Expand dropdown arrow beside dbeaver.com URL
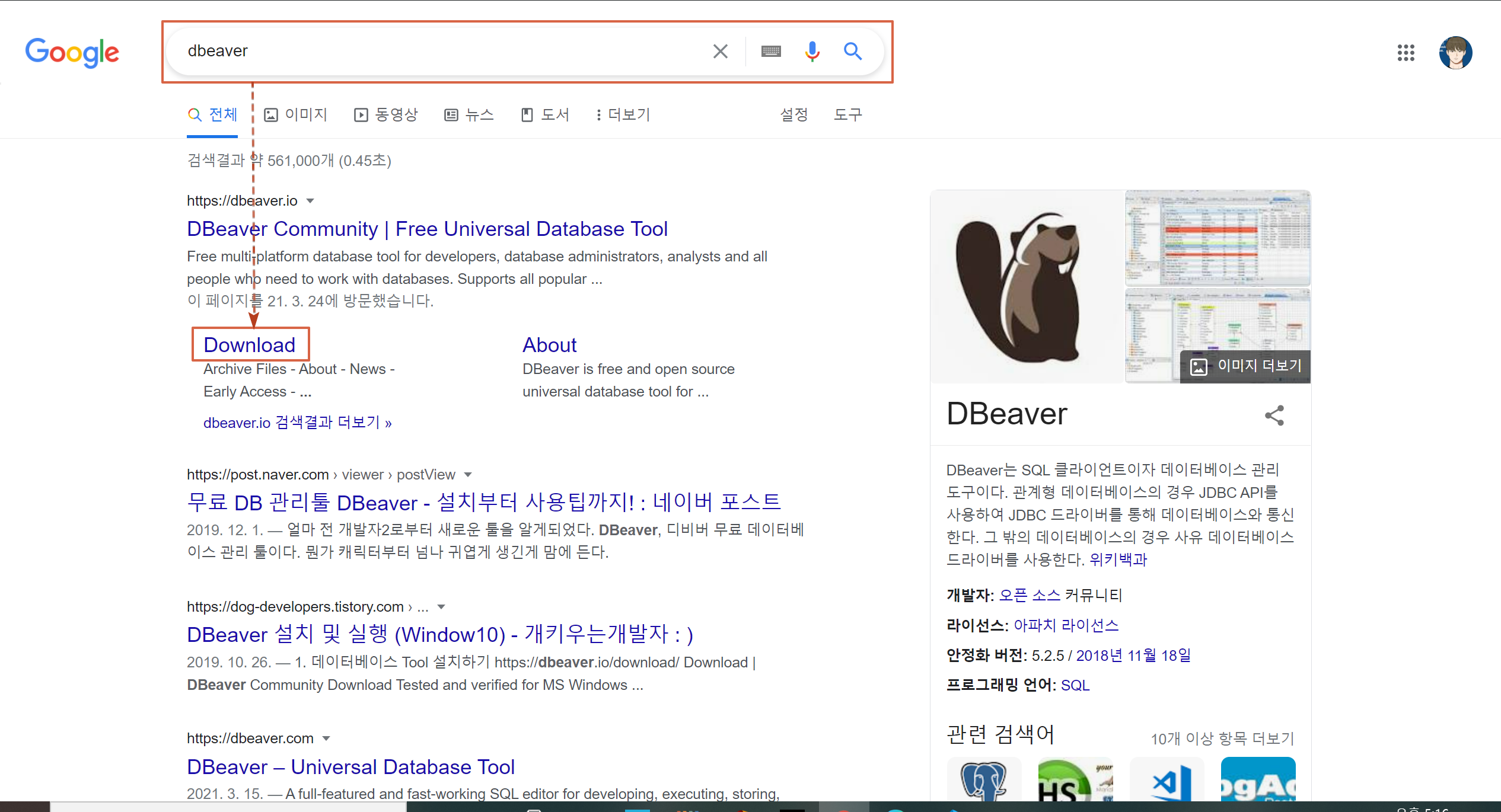Screen dimensions: 1501x812 coord(326,739)
